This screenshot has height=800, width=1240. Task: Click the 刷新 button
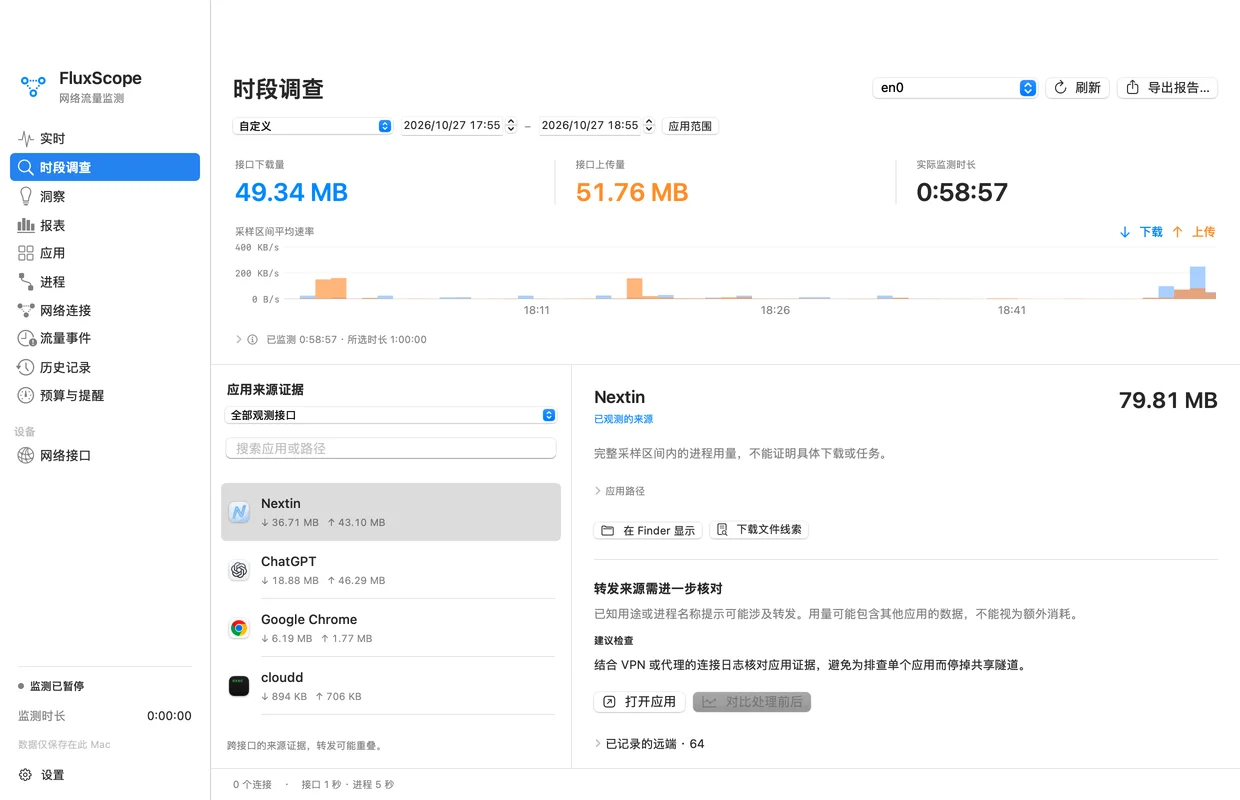pos(1077,88)
